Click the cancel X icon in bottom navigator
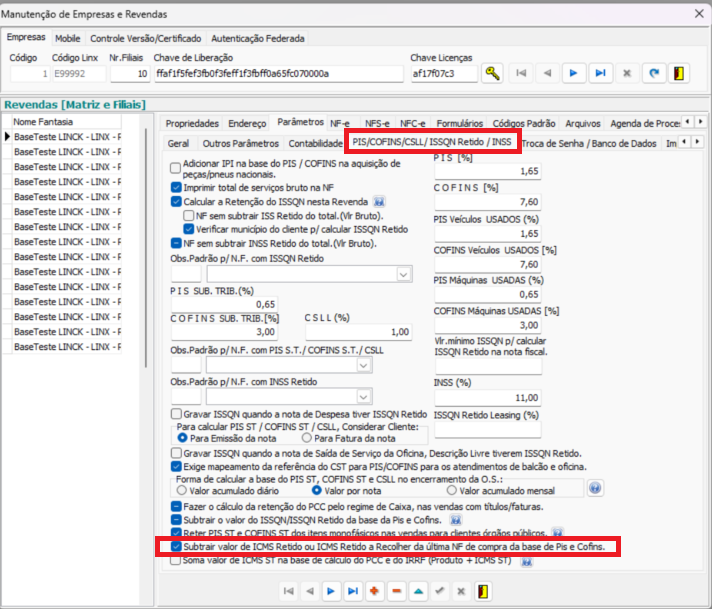 click(461, 591)
